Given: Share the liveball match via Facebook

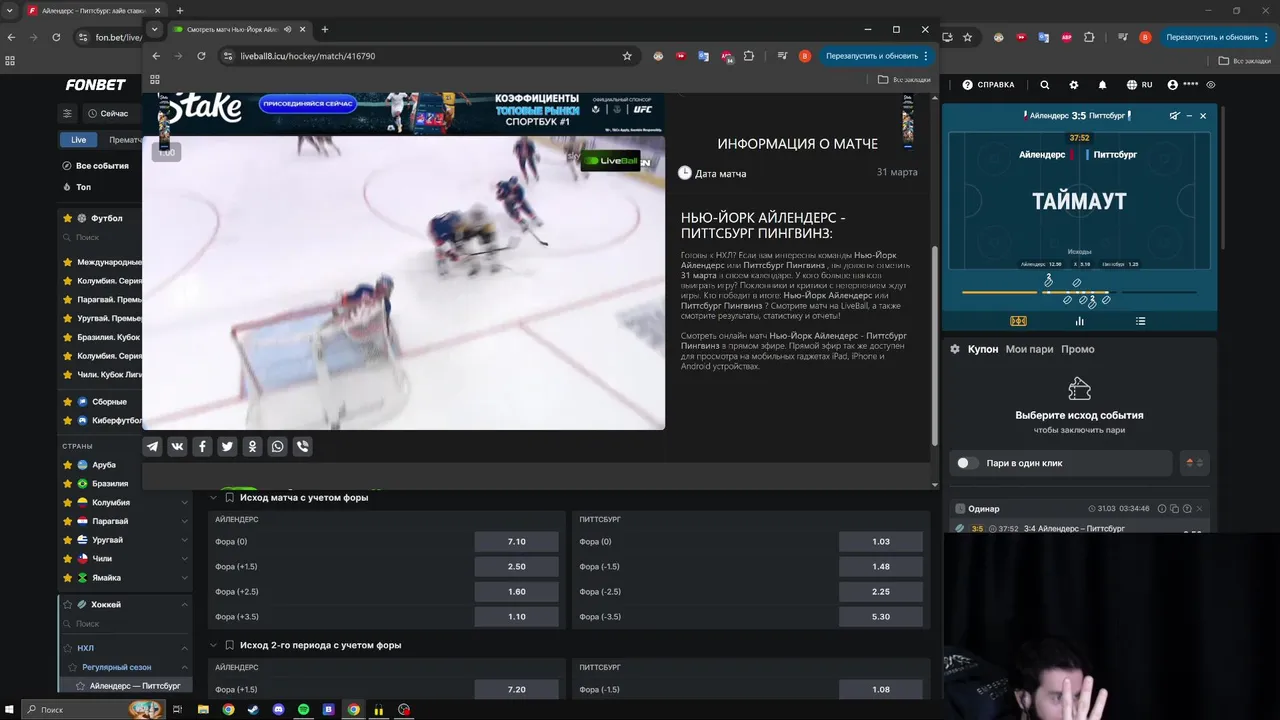Looking at the screenshot, I should coord(202,447).
